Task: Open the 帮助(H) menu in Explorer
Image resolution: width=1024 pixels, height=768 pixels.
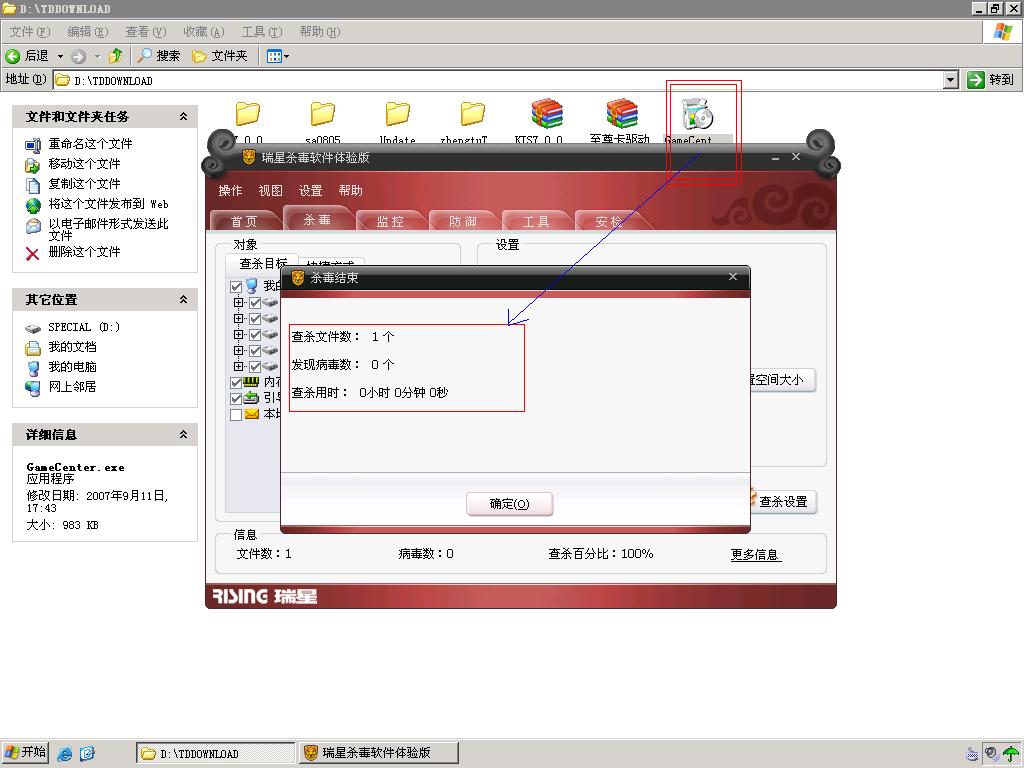Action: click(x=320, y=31)
